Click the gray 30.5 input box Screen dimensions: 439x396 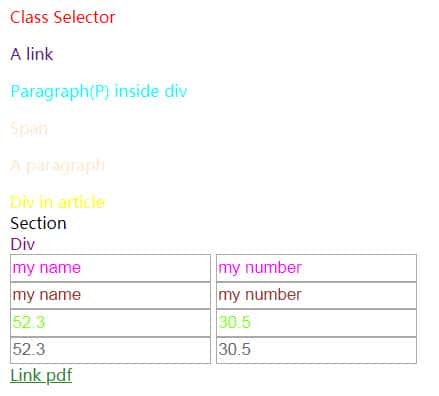pos(316,350)
